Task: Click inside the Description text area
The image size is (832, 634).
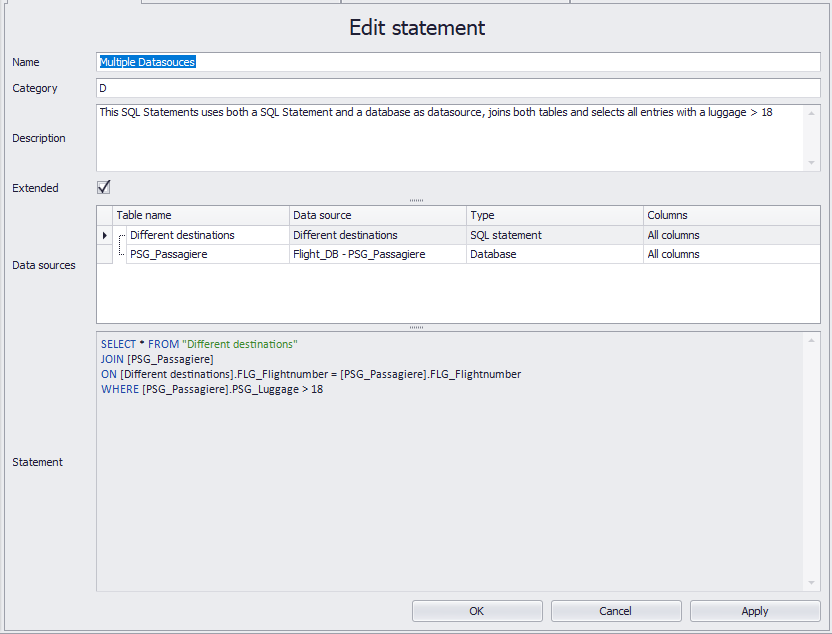Action: (450, 138)
